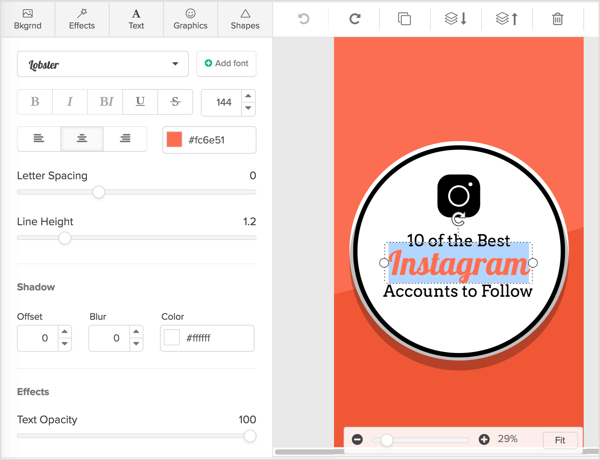This screenshot has width=600, height=460.
Task: Click the Line Height slider handle
Action: click(65, 238)
